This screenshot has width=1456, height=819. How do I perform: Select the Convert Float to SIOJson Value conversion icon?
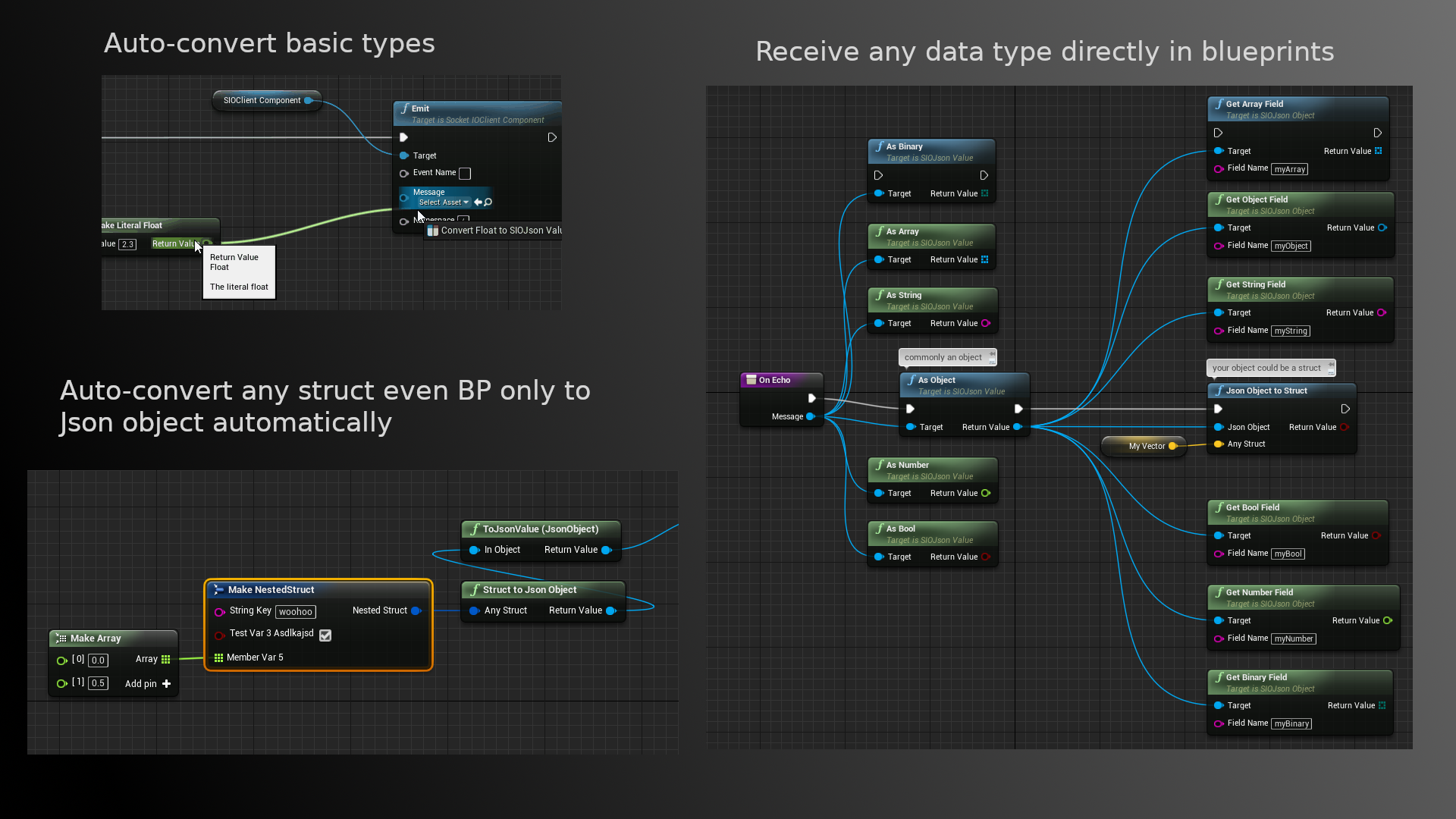[432, 230]
